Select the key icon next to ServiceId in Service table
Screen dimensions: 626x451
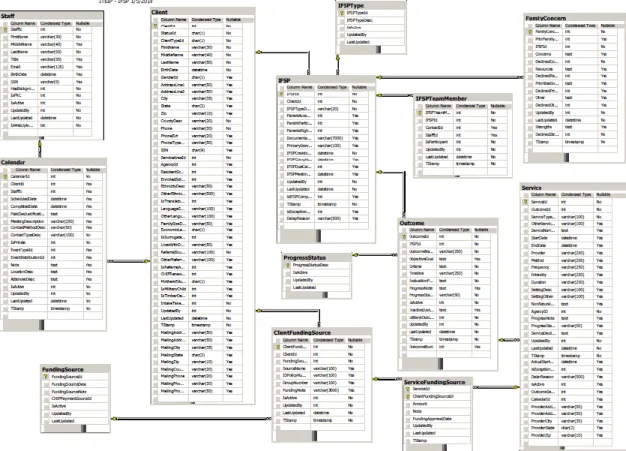(525, 202)
